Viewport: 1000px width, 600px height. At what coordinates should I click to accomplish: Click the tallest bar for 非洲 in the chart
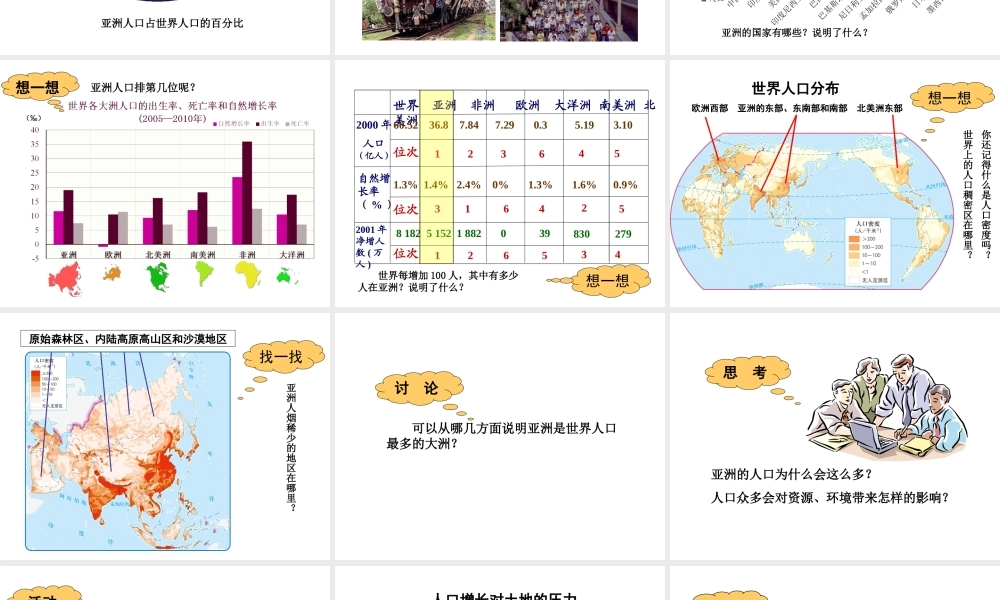(x=247, y=193)
